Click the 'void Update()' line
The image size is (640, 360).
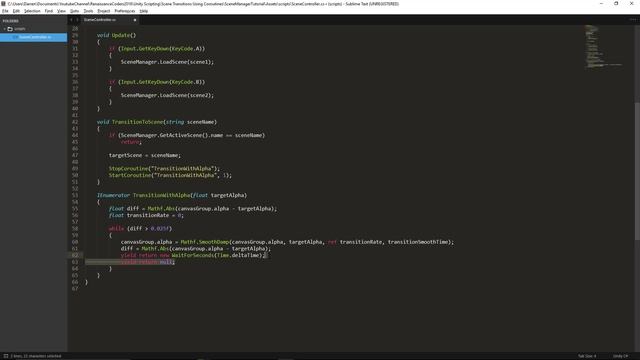click(x=116, y=35)
